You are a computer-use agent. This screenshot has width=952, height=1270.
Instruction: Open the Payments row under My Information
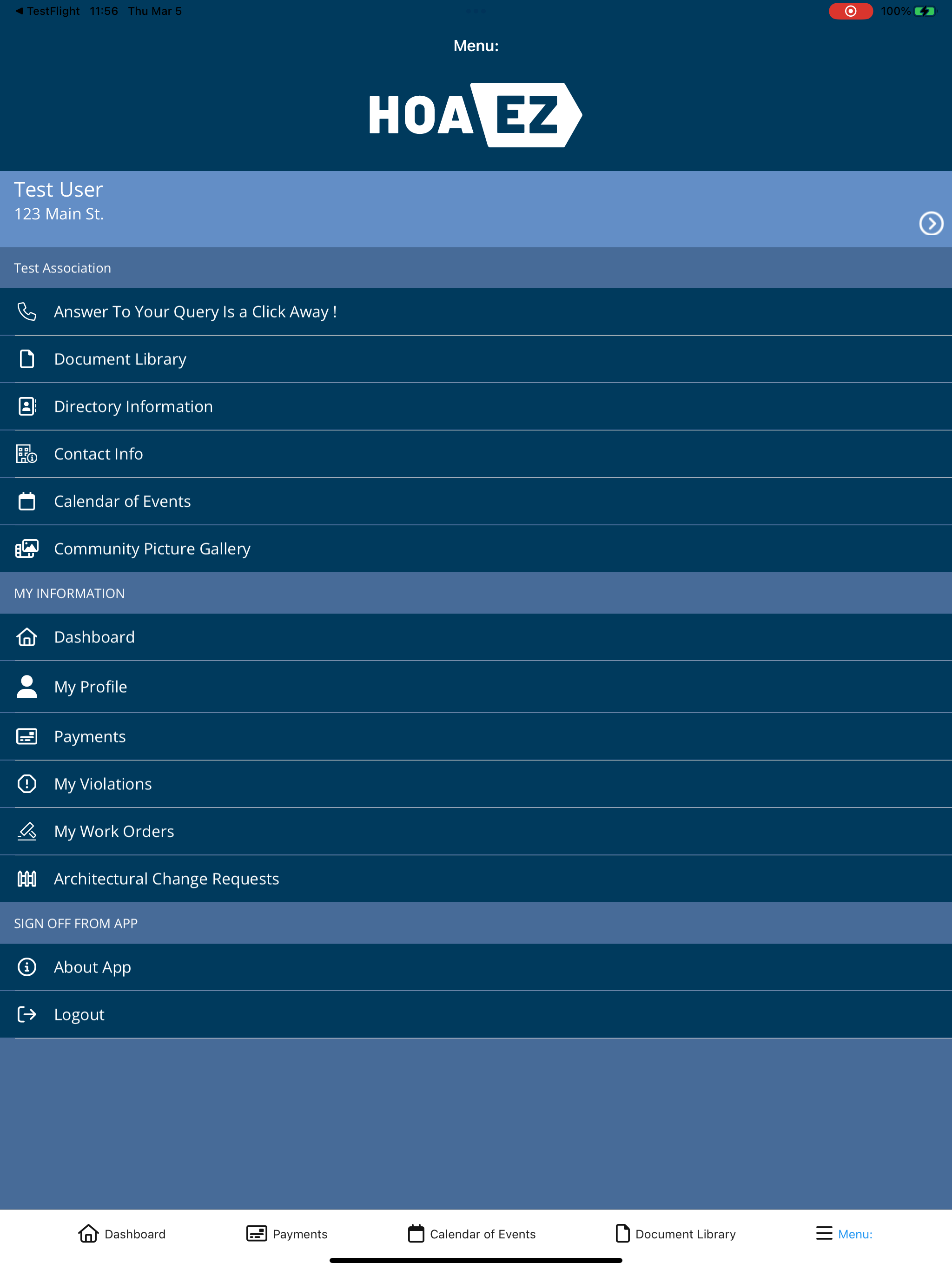476,737
